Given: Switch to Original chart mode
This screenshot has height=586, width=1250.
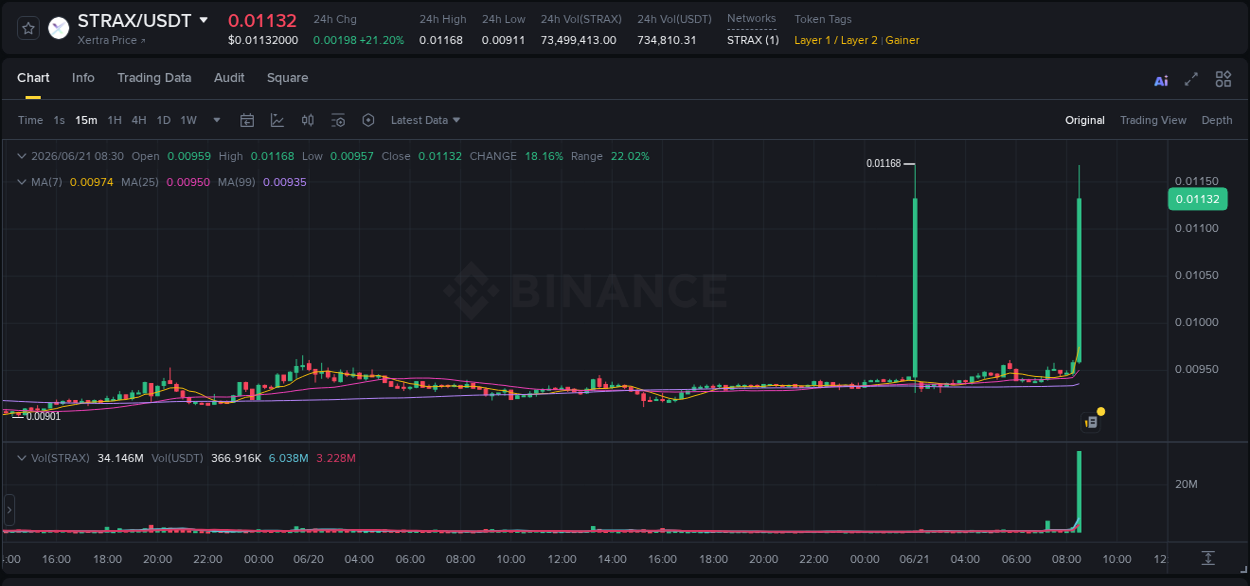Looking at the screenshot, I should [1085, 120].
